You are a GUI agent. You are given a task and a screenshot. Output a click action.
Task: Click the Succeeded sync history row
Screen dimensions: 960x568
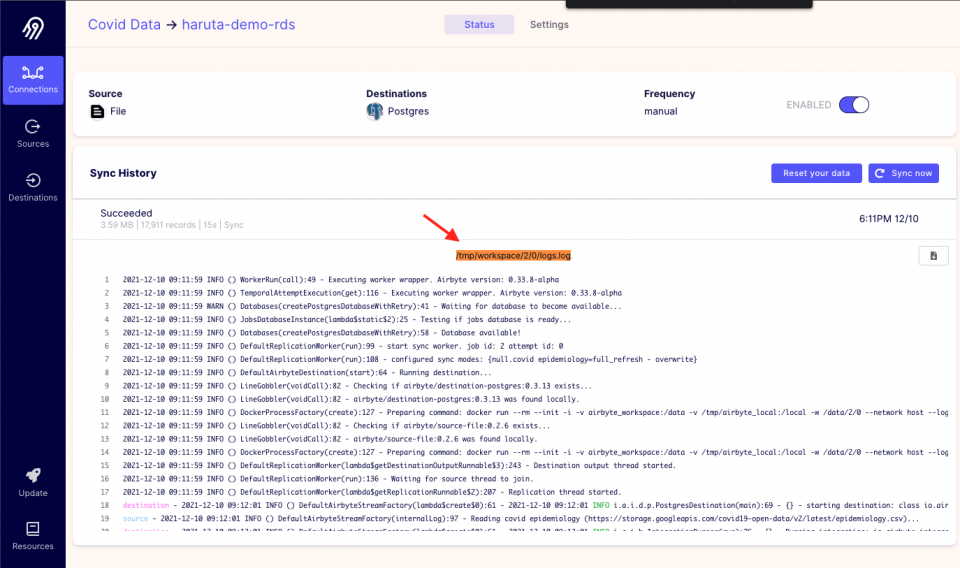514,219
